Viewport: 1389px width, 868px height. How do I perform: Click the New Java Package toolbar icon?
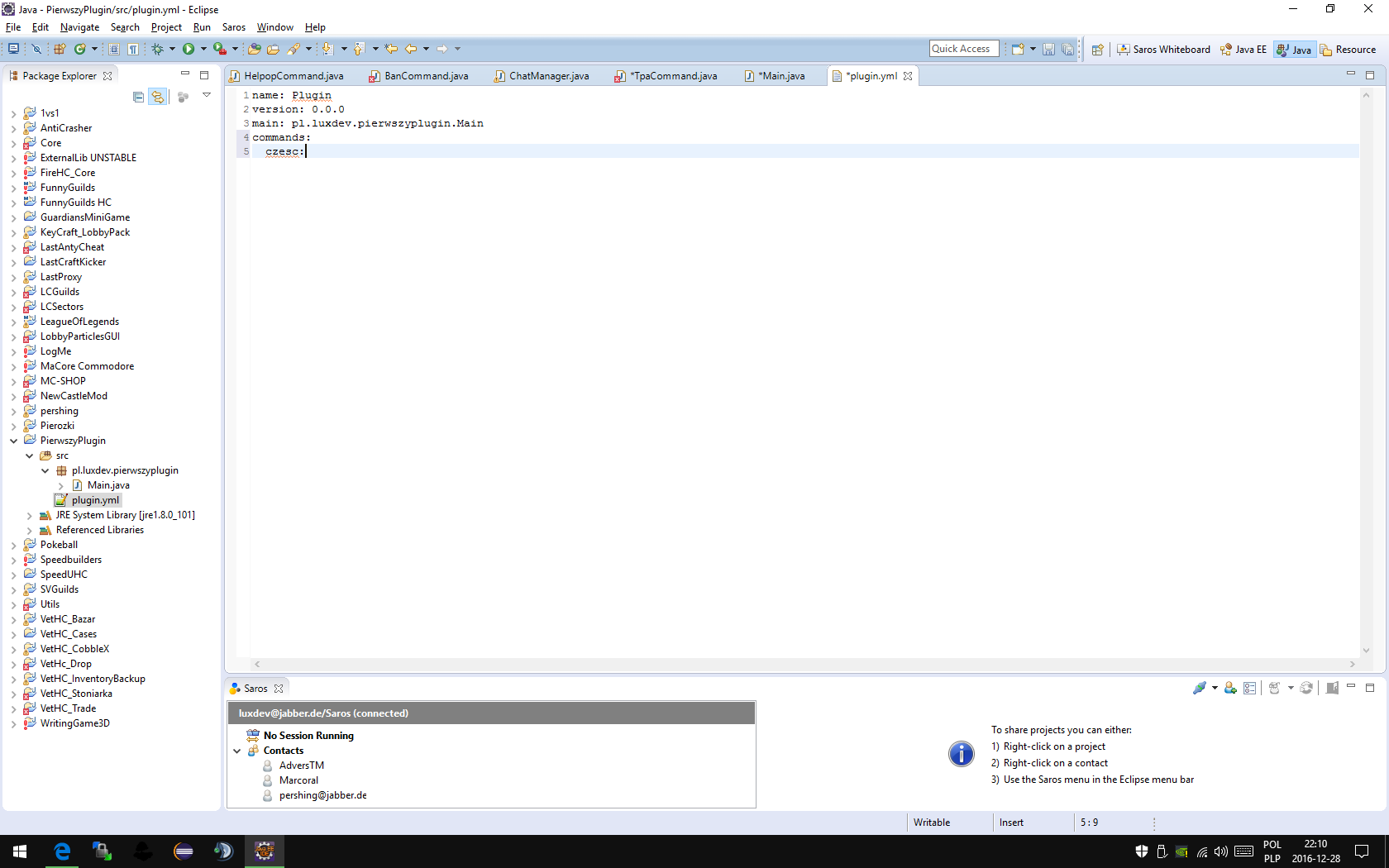pyautogui.click(x=60, y=50)
